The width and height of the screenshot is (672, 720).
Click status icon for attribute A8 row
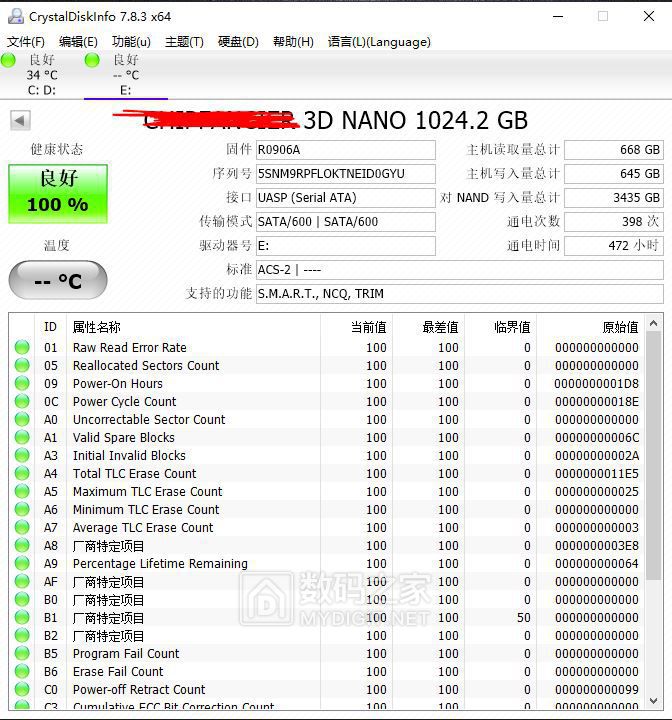(22, 546)
